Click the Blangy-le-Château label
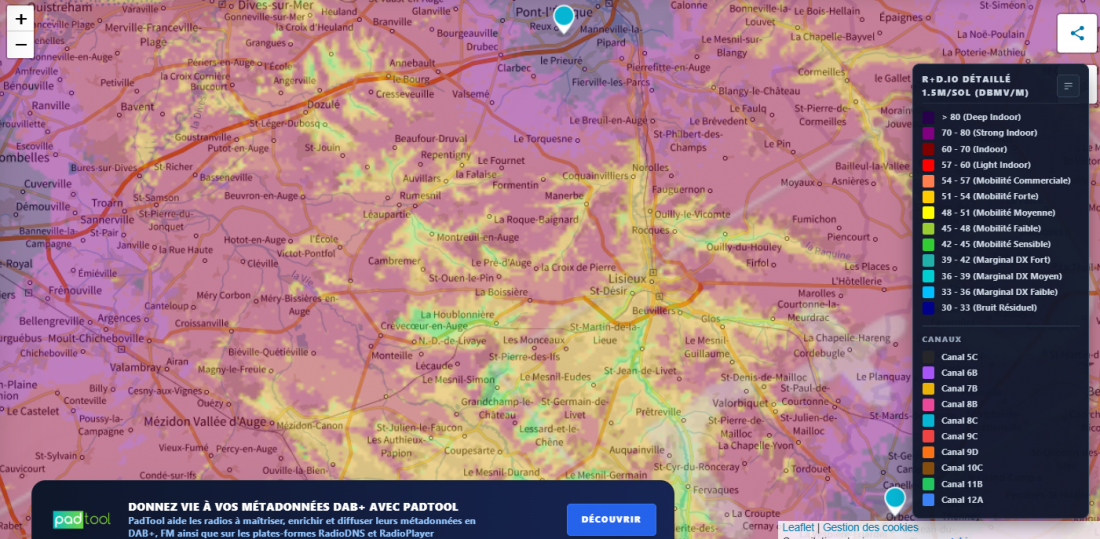Viewport: 1100px width, 539px height. 759,91
